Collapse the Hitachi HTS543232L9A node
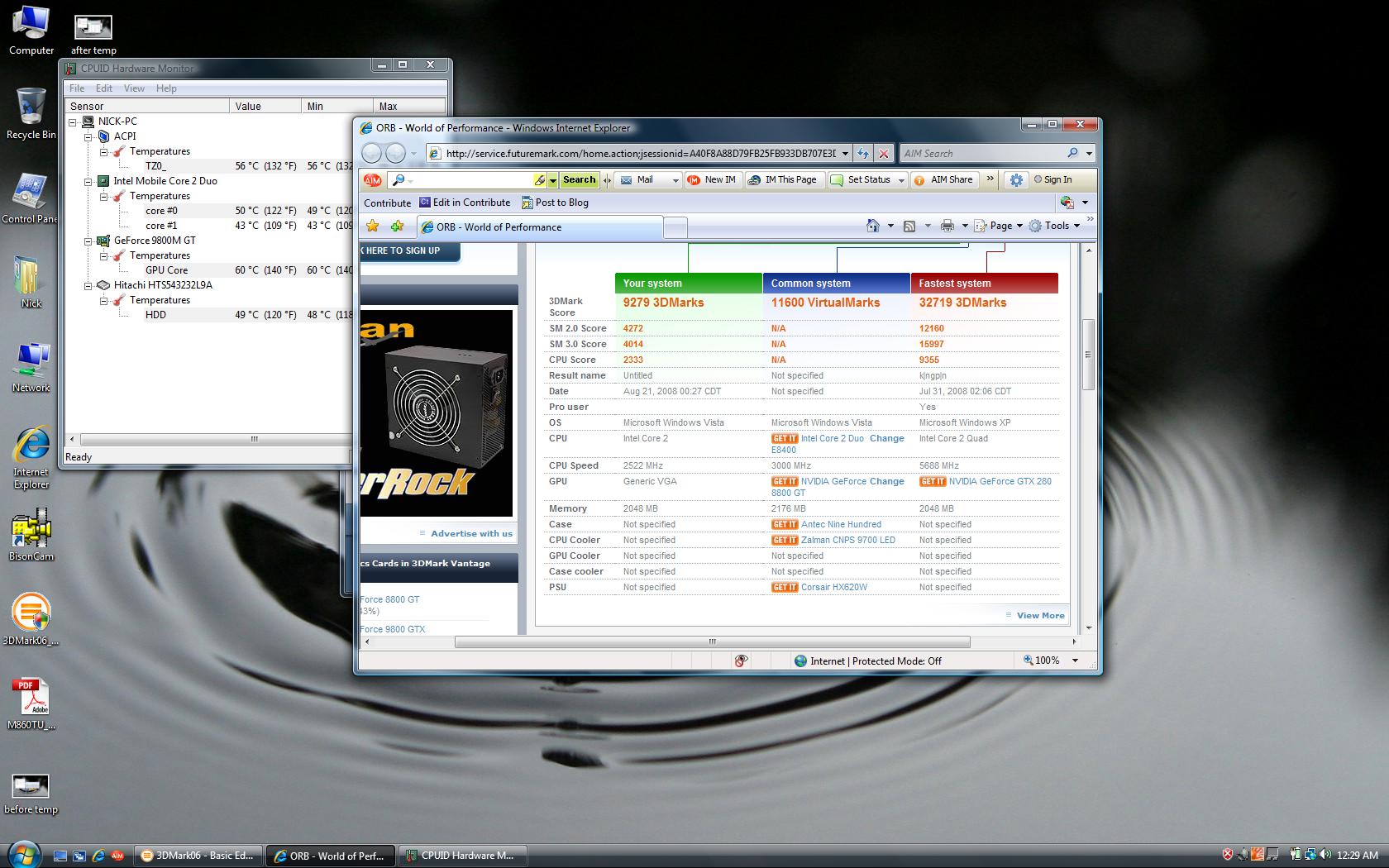The width and height of the screenshot is (1389, 868). pyautogui.click(x=88, y=285)
